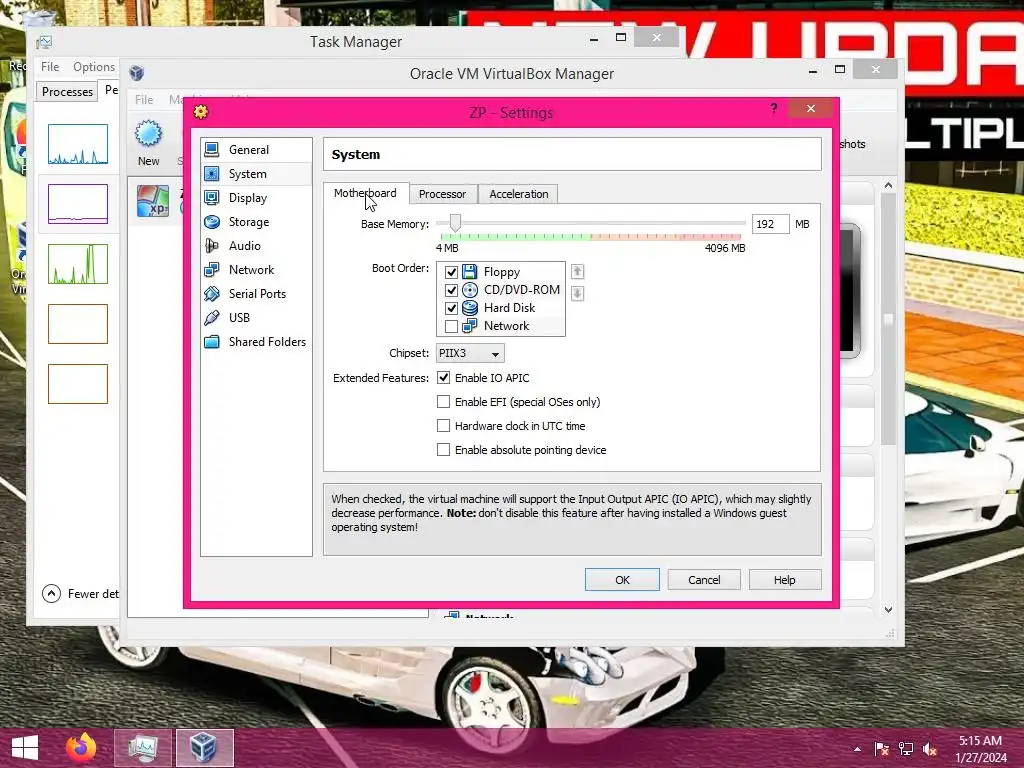Enable absolute pointing device checkbox
This screenshot has width=1024, height=768.
[x=443, y=450]
